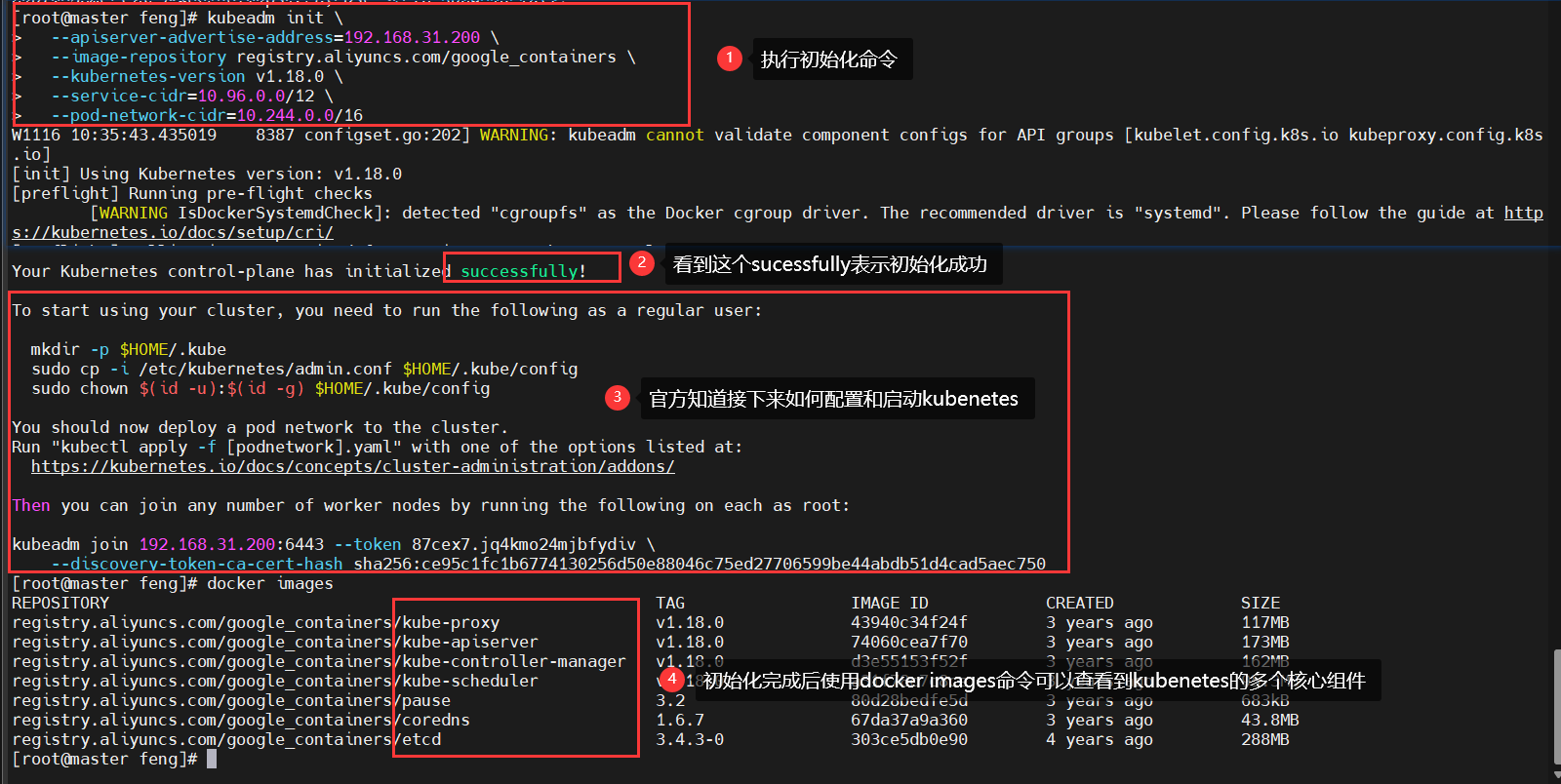Click the REPOSITORY column header

[60, 603]
